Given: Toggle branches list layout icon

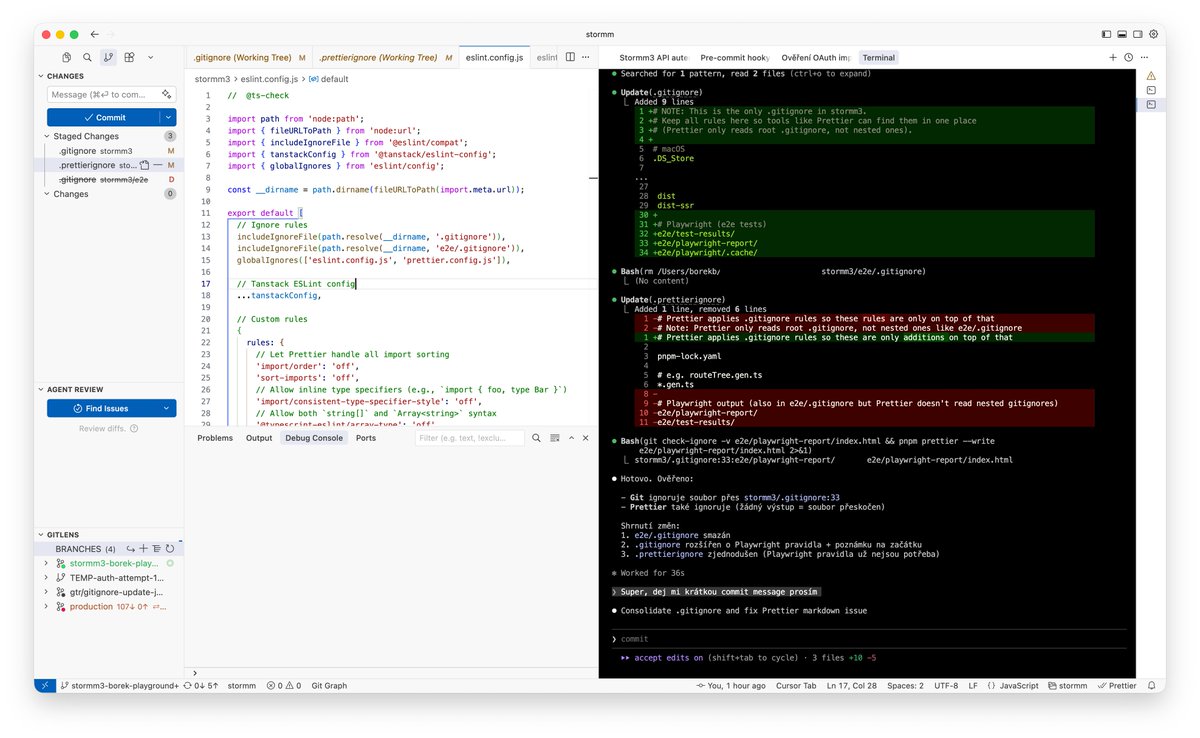Looking at the screenshot, I should 156,549.
